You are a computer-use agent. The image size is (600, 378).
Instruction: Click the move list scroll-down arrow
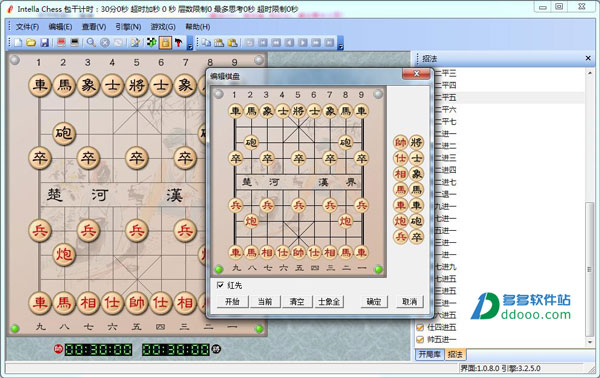tap(590, 342)
